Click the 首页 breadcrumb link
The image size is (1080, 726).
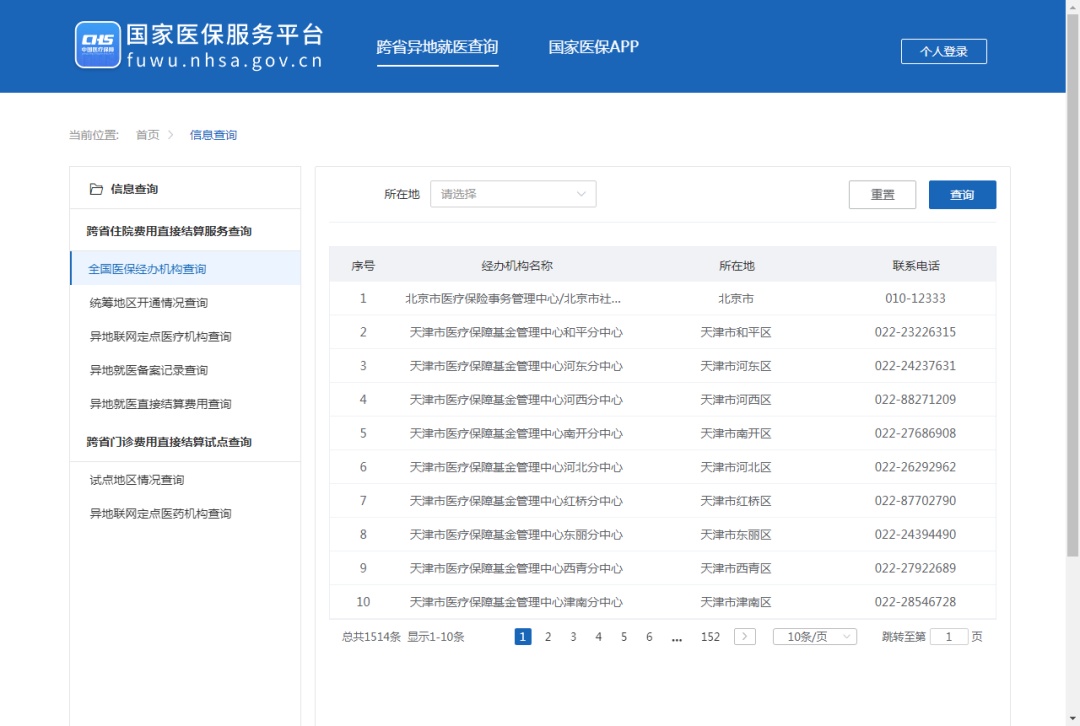147,135
